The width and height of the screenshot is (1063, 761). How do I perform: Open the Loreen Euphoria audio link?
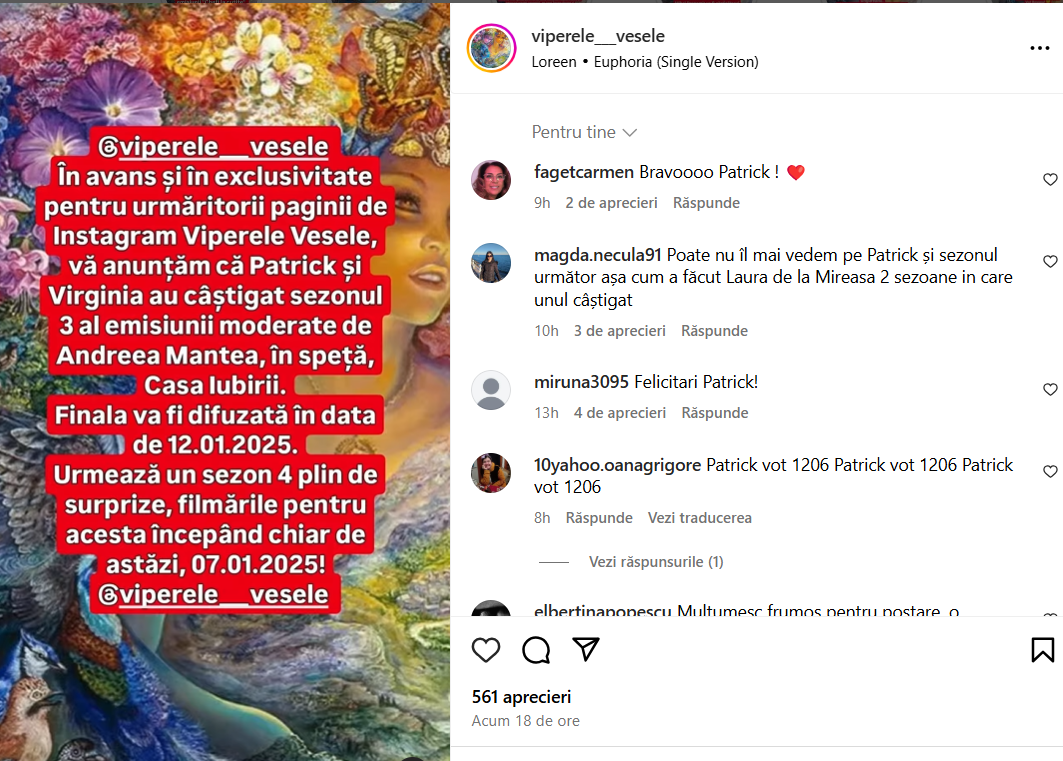645,62
